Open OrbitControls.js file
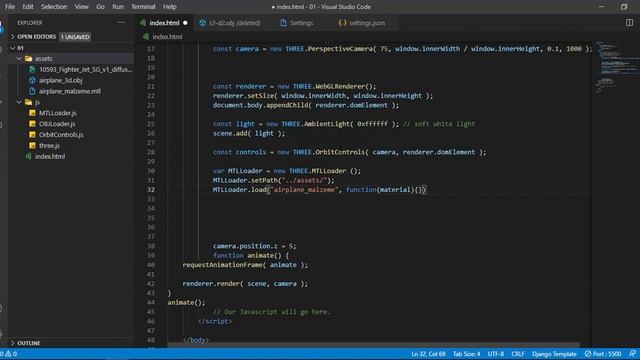This screenshot has width=640, height=360. [61, 134]
